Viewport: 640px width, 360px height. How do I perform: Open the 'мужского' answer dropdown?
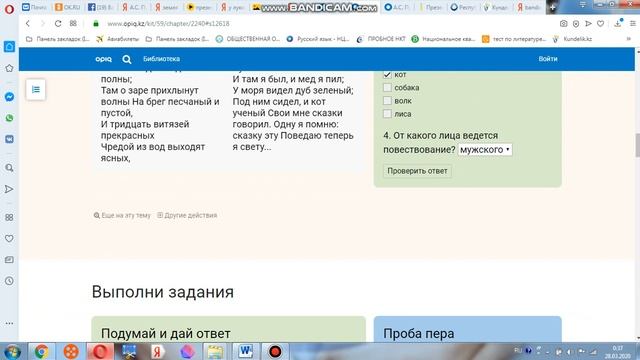pyautogui.click(x=485, y=150)
